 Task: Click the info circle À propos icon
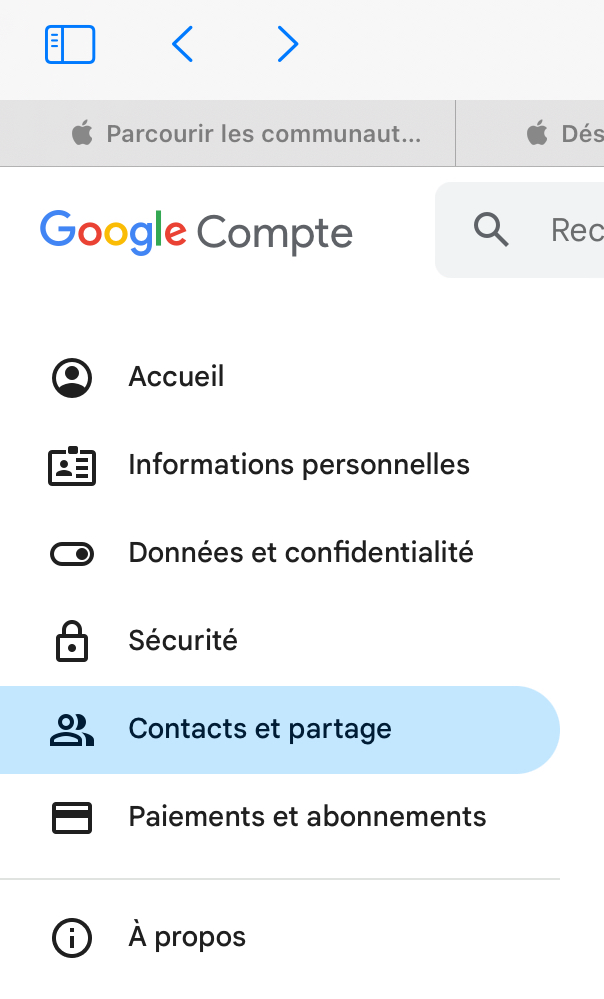(71, 938)
